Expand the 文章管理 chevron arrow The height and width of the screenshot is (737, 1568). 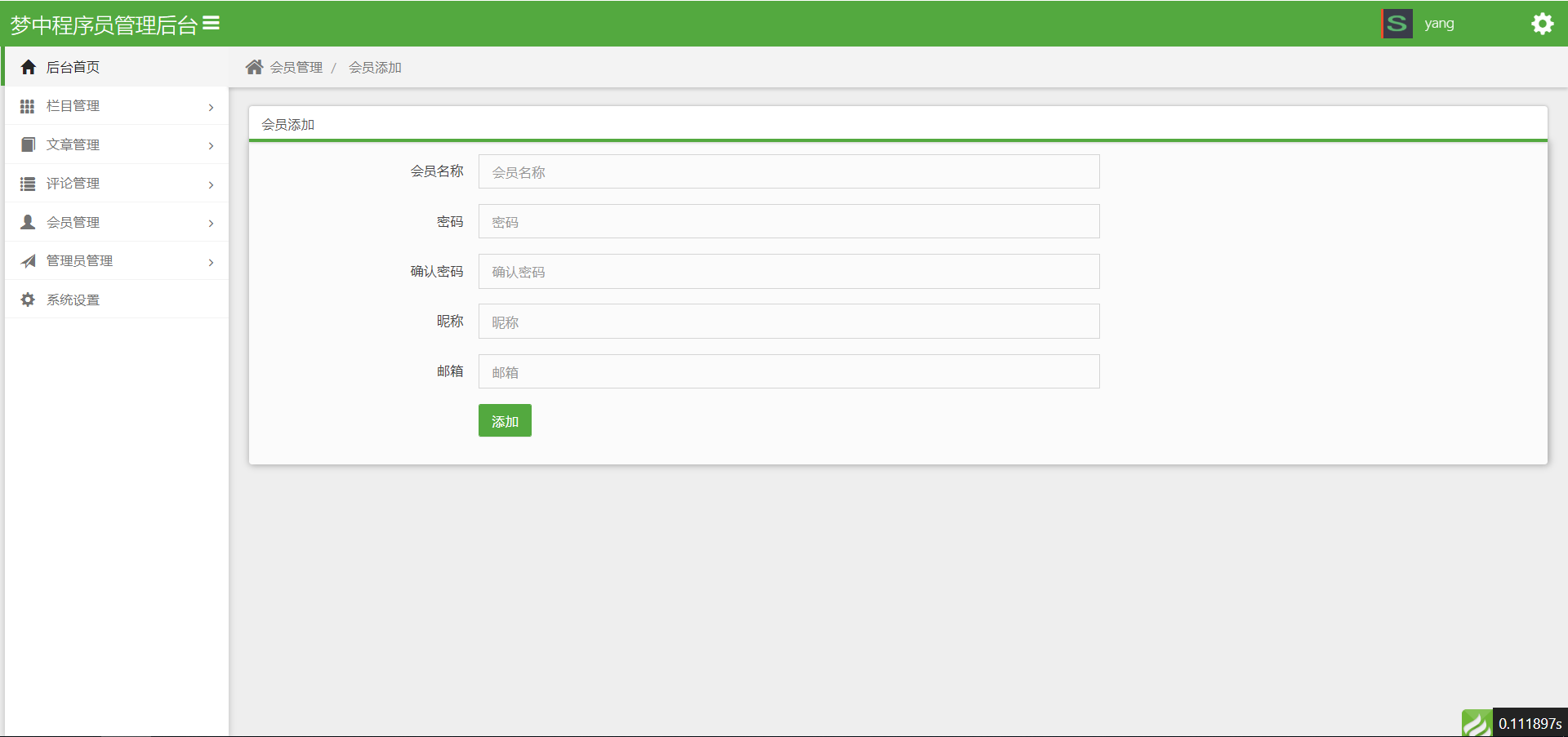(x=211, y=145)
